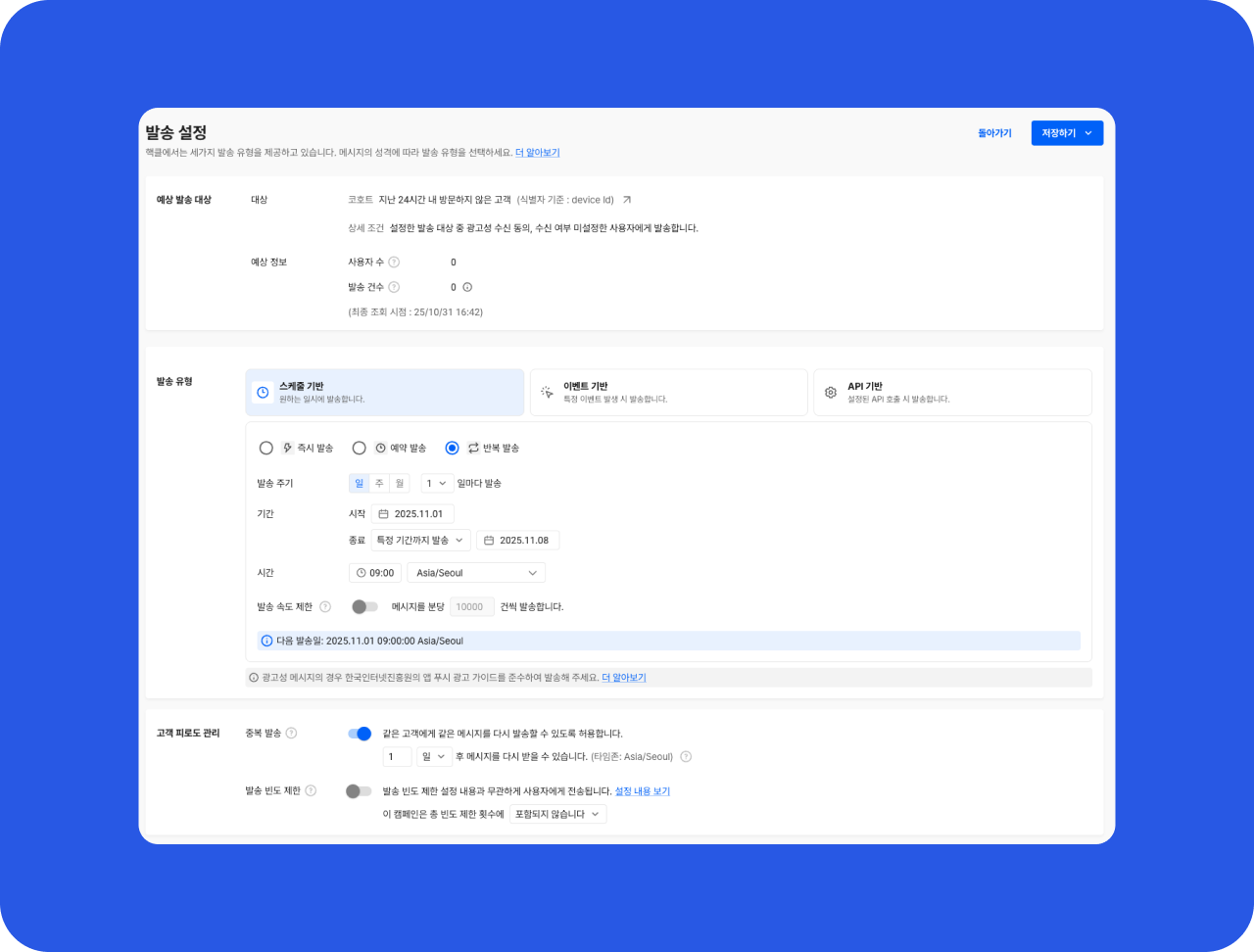
Task: Click help icon next to 발송 빈도 제한
Action: (x=311, y=791)
